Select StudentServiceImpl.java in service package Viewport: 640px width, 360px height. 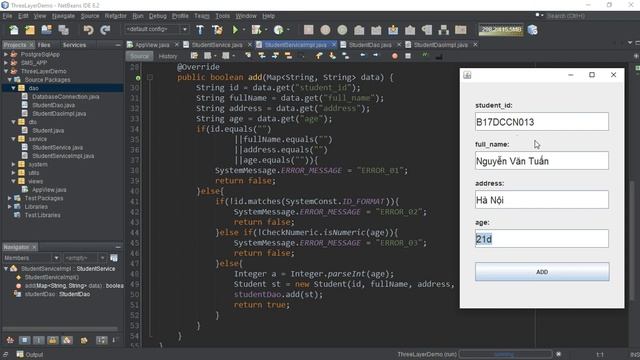[x=63, y=156]
